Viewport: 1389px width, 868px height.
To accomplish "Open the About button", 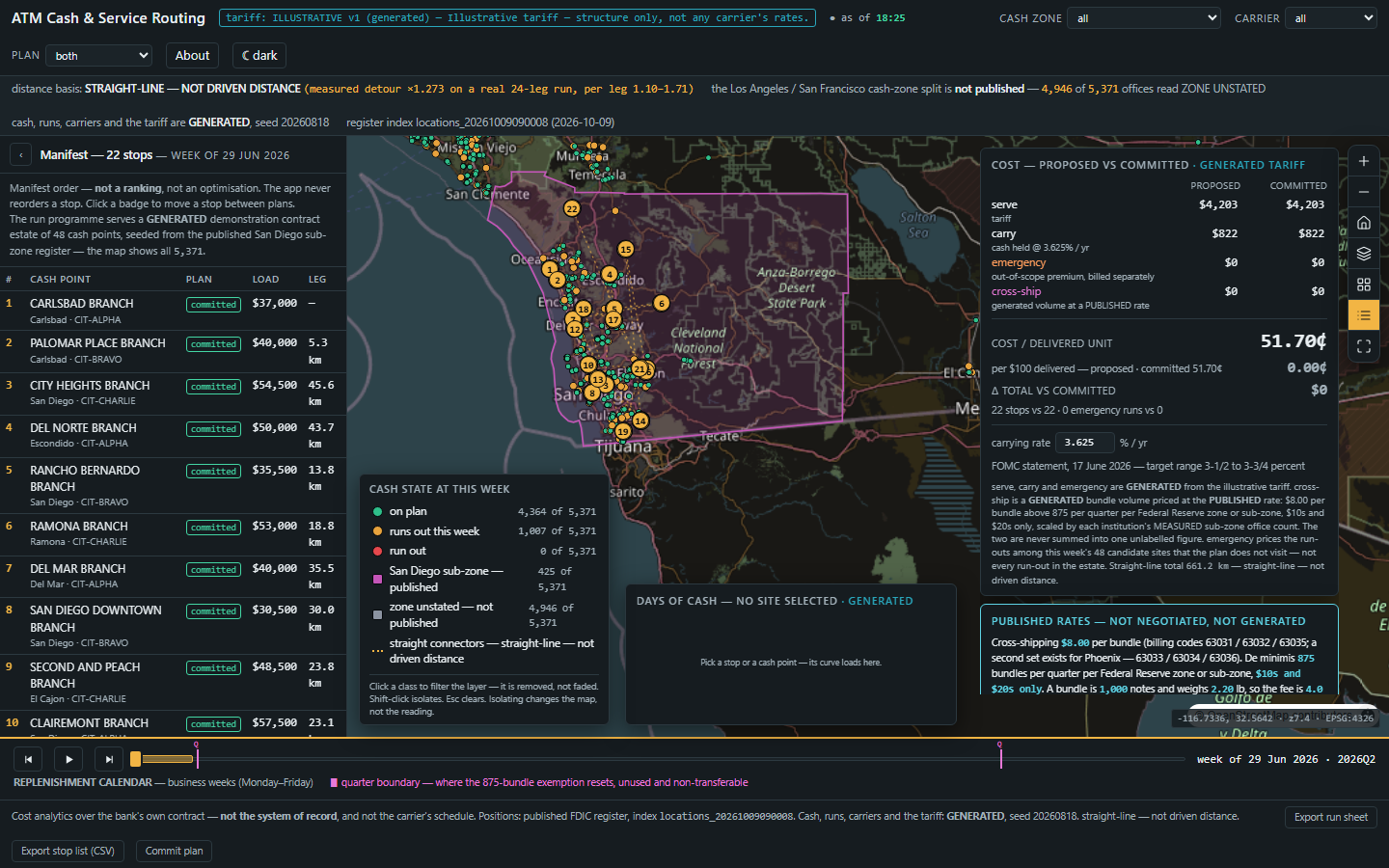I will point(192,56).
